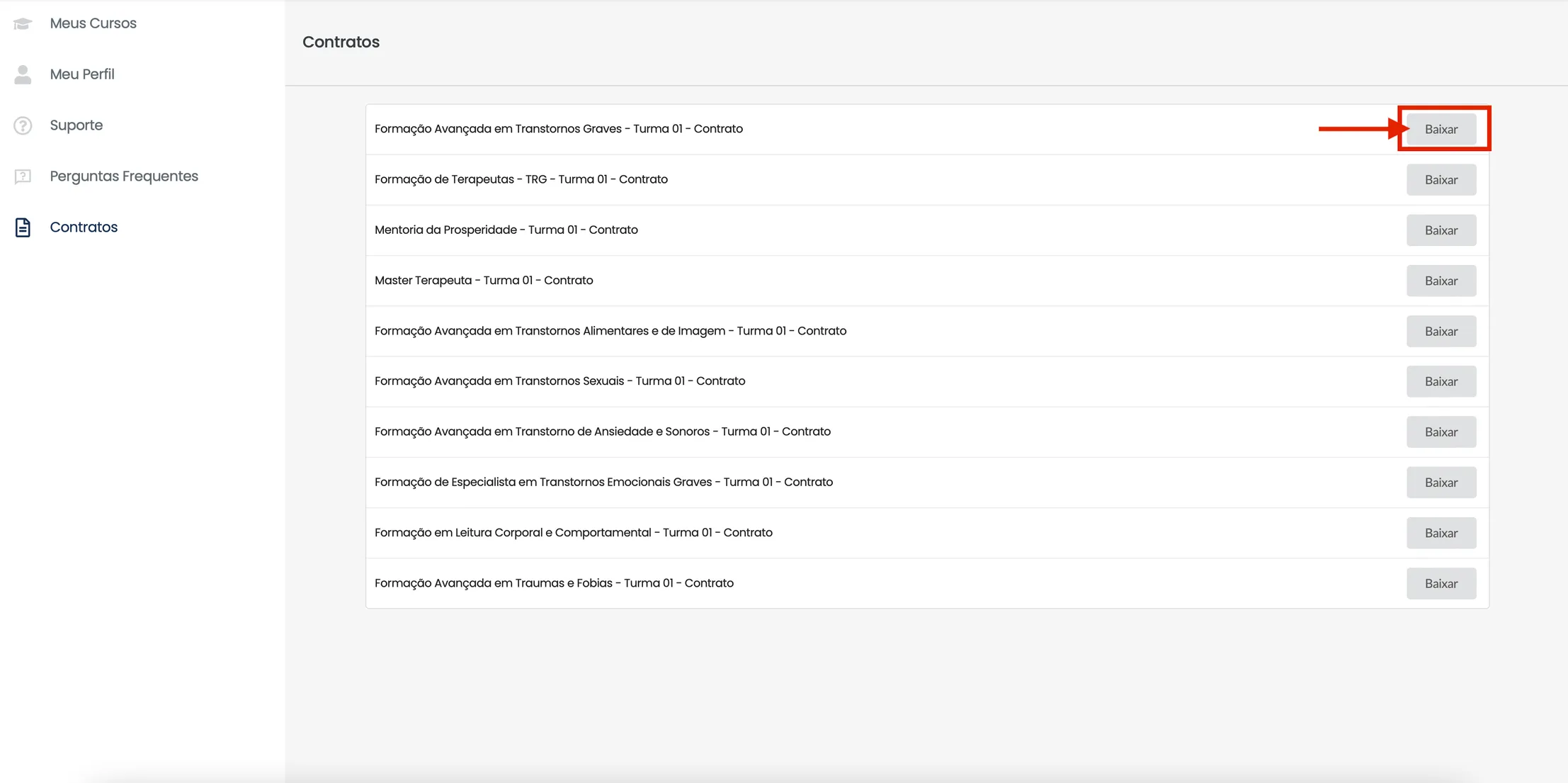The height and width of the screenshot is (783, 1568).
Task: Click Baixar for Master Terapeuta contract
Action: (1441, 281)
